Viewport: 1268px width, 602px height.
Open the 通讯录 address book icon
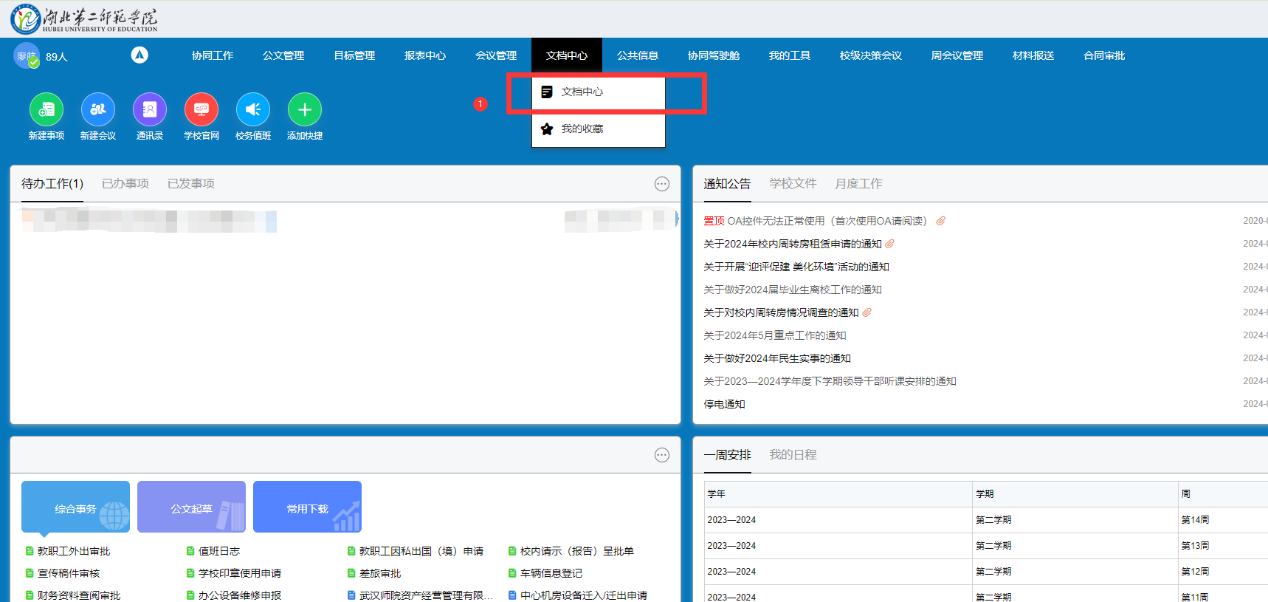pos(149,110)
